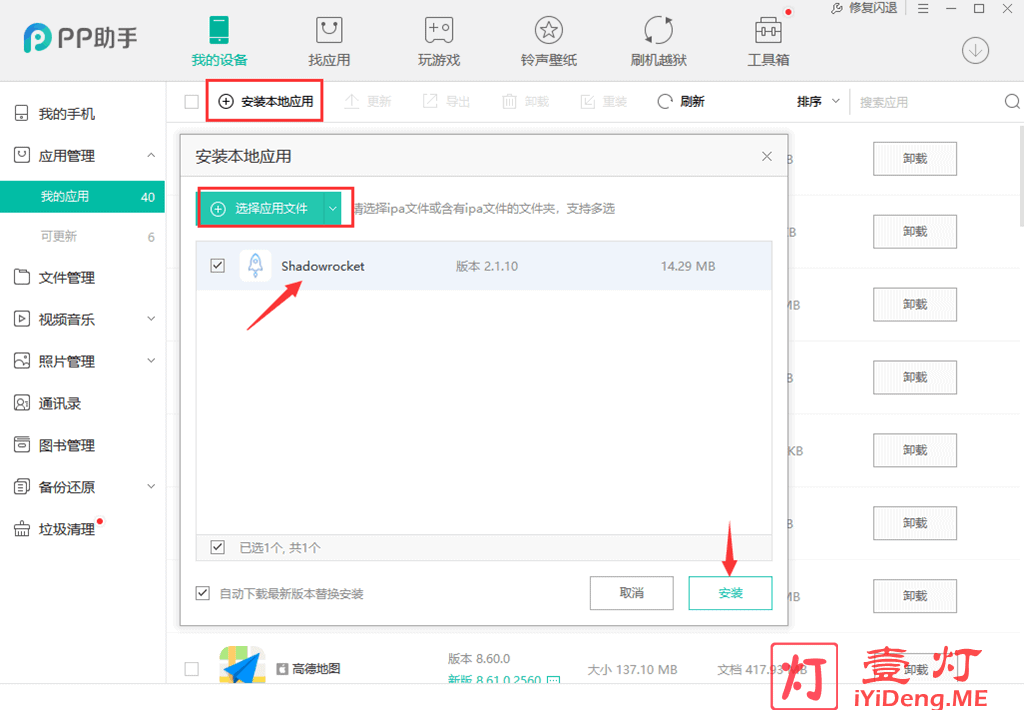The height and width of the screenshot is (710, 1024).
Task: Click the 安装本地应用 toolbar button
Action: (x=265, y=101)
